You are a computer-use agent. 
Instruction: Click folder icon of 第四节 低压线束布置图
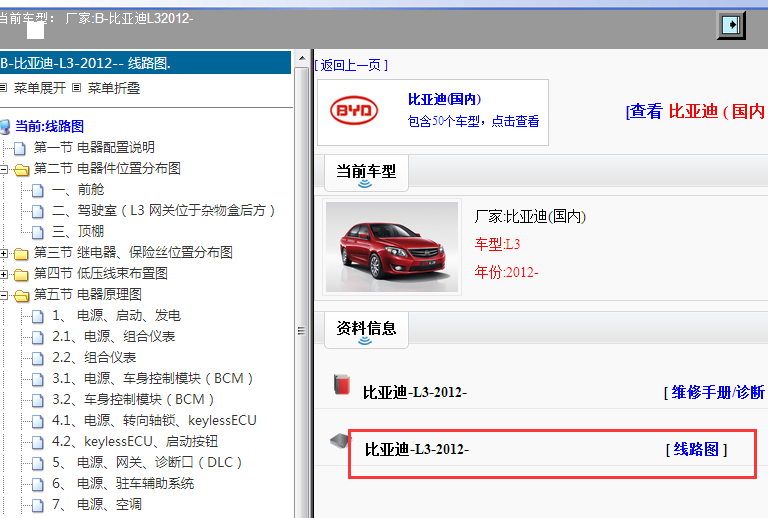pyautogui.click(x=21, y=275)
